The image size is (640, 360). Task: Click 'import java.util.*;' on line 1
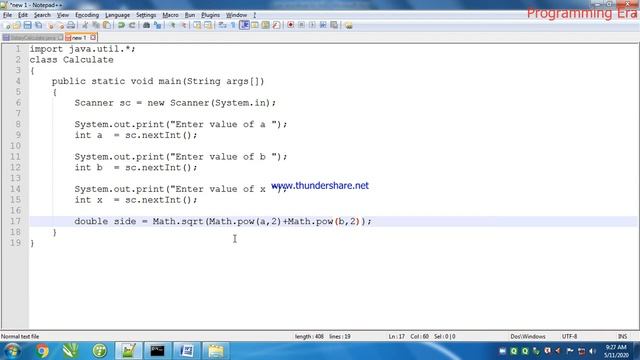click(x=82, y=49)
